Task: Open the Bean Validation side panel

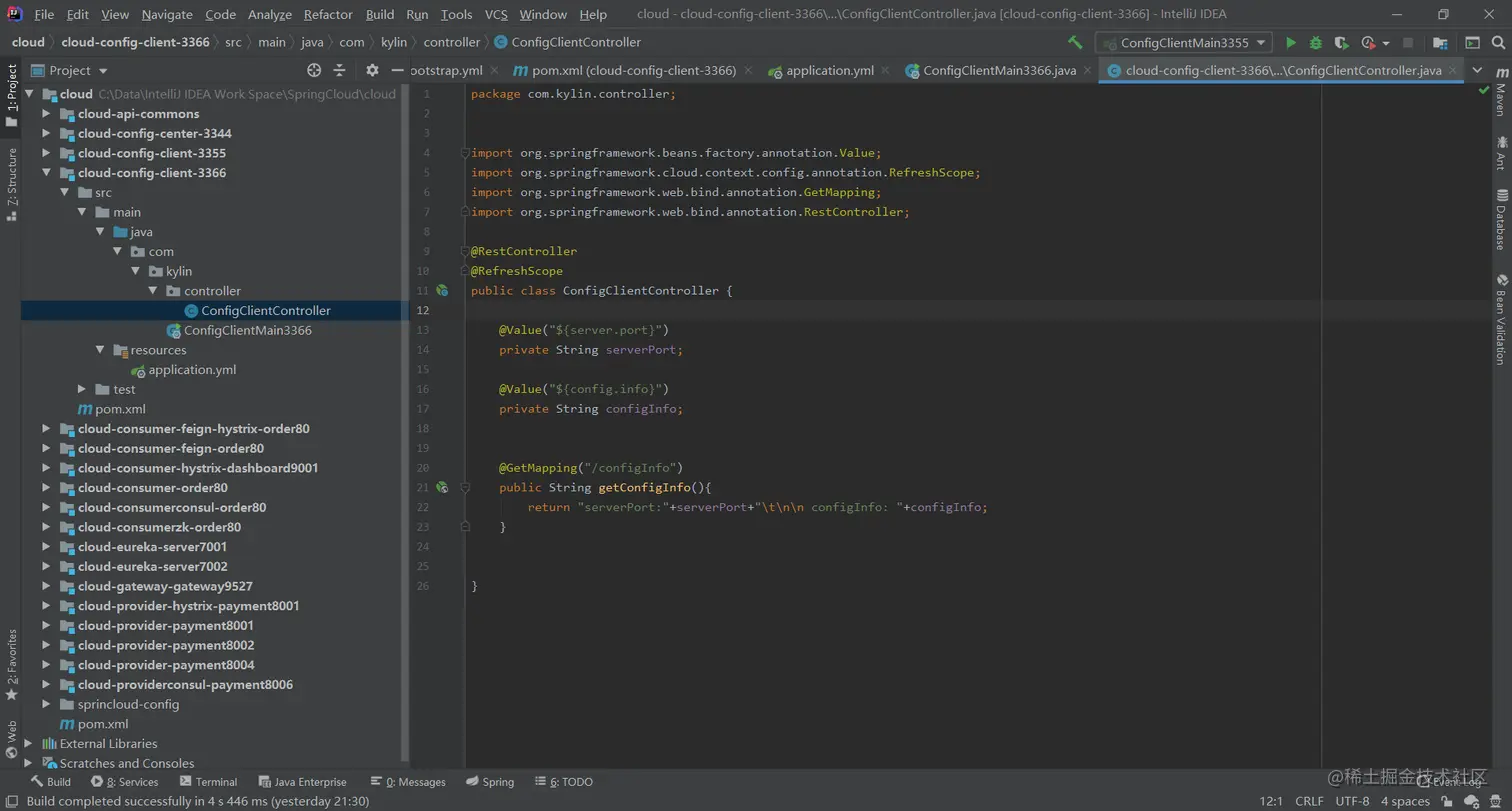Action: click(x=1500, y=320)
